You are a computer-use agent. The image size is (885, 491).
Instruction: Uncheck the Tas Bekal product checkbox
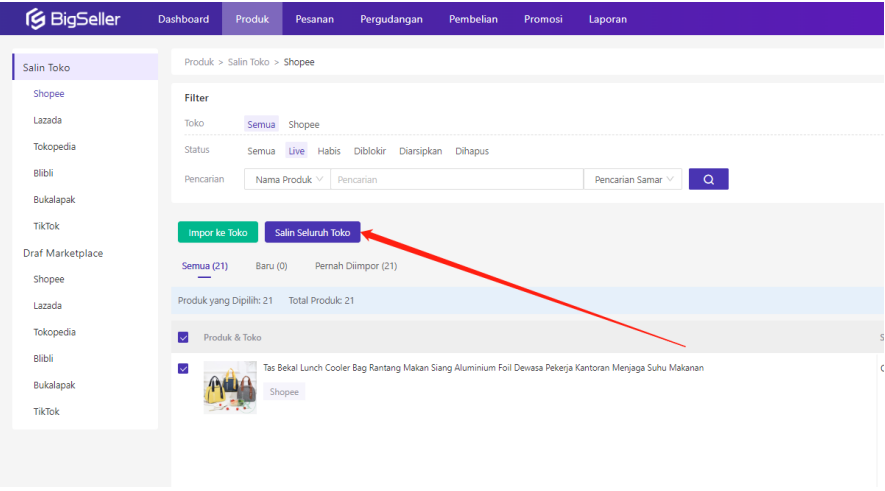coord(183,368)
